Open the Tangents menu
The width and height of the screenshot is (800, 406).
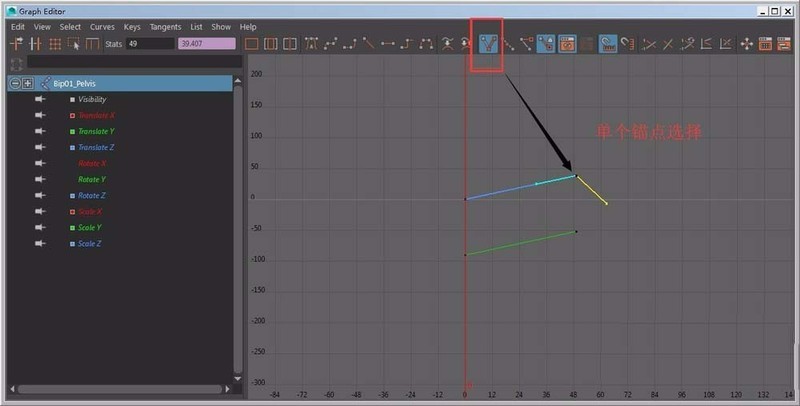point(165,27)
